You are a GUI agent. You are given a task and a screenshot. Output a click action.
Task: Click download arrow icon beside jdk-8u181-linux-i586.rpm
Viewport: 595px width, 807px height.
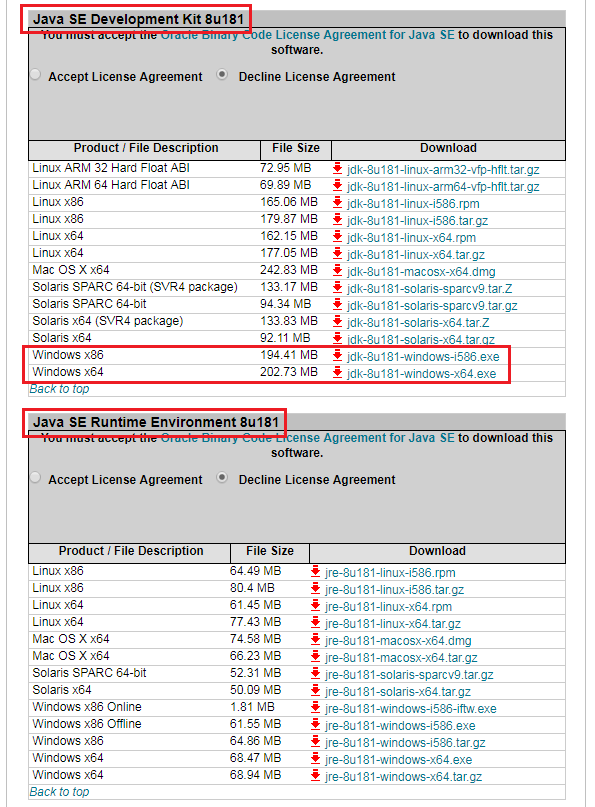tap(338, 202)
